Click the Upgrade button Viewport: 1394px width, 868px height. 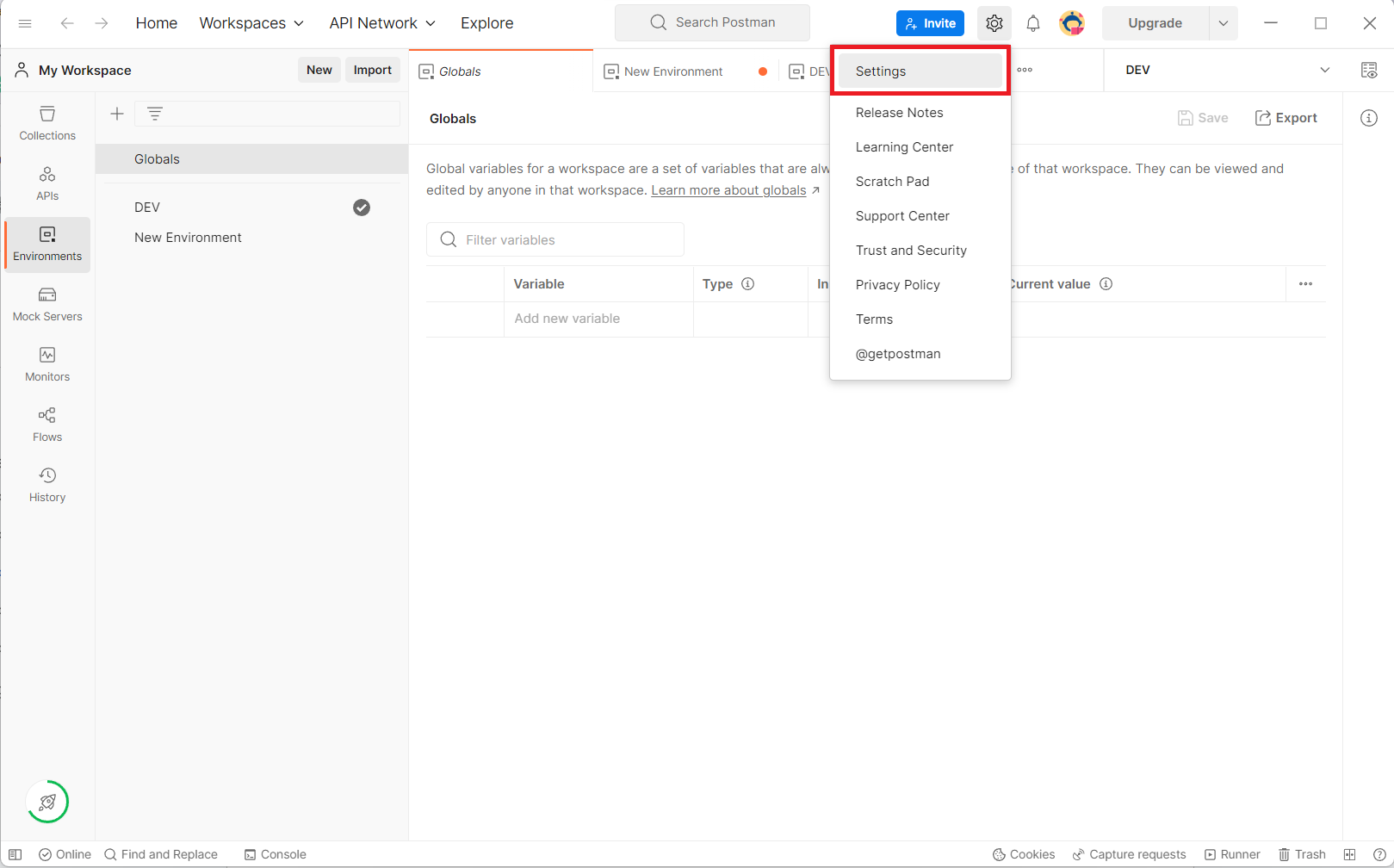click(1155, 23)
